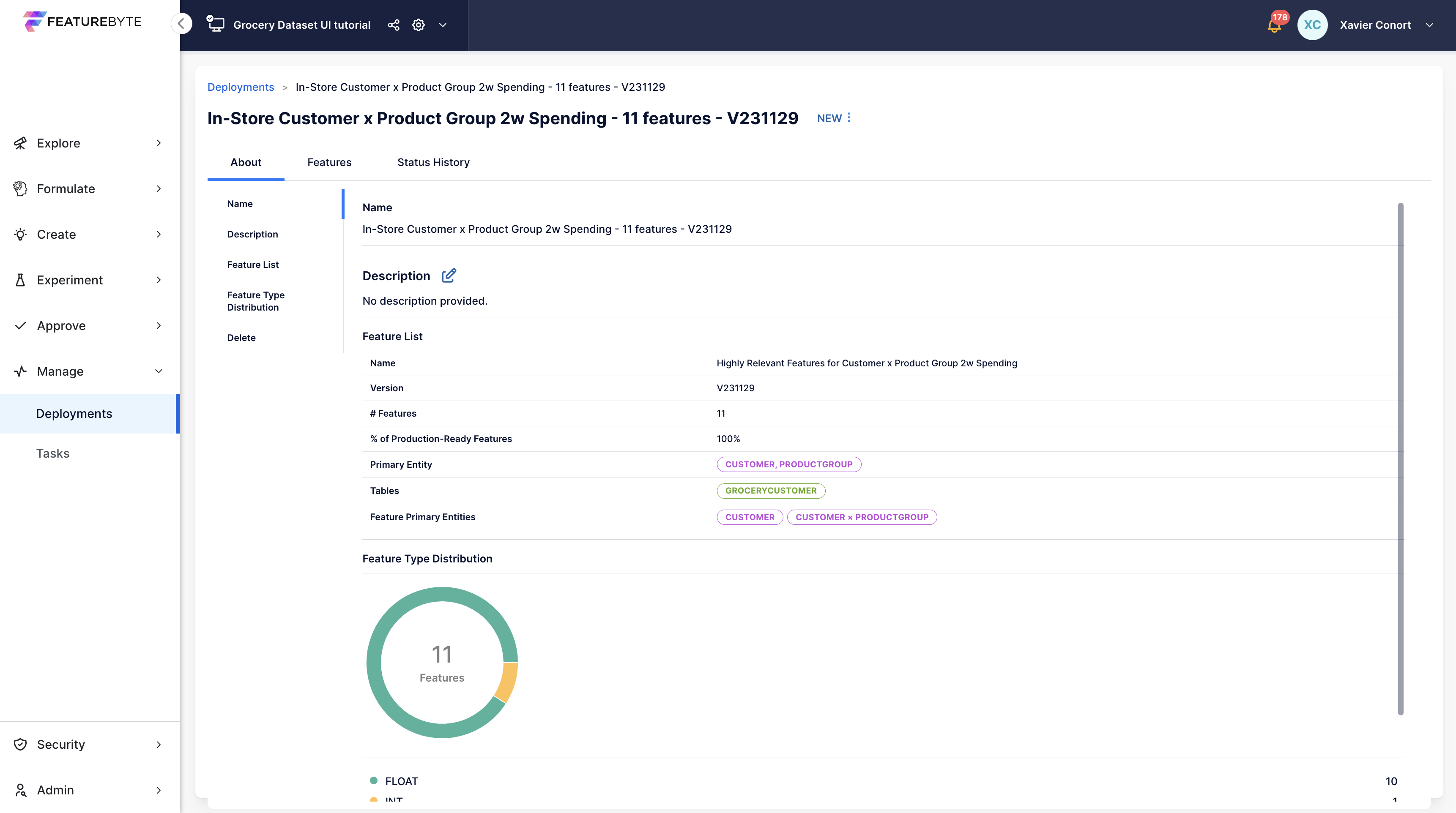
Task: Expand the Approve menu chevron
Action: click(159, 325)
